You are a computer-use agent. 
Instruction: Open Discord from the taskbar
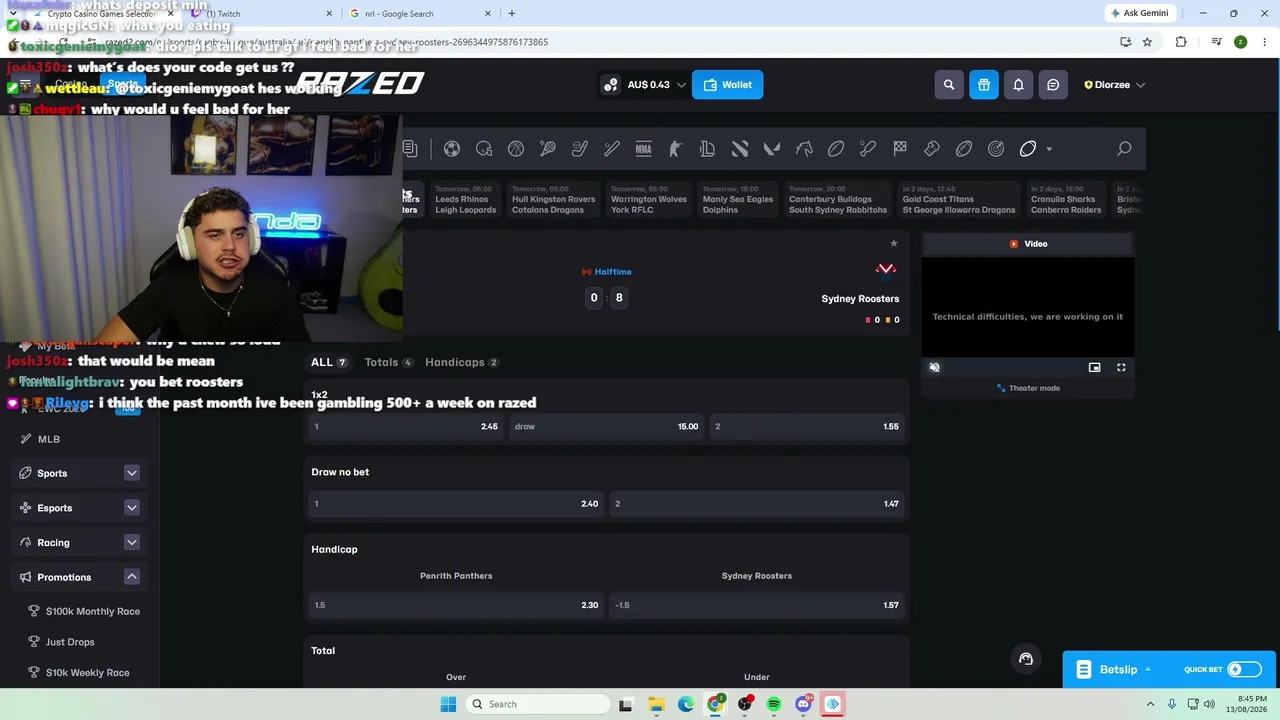pyautogui.click(x=803, y=704)
